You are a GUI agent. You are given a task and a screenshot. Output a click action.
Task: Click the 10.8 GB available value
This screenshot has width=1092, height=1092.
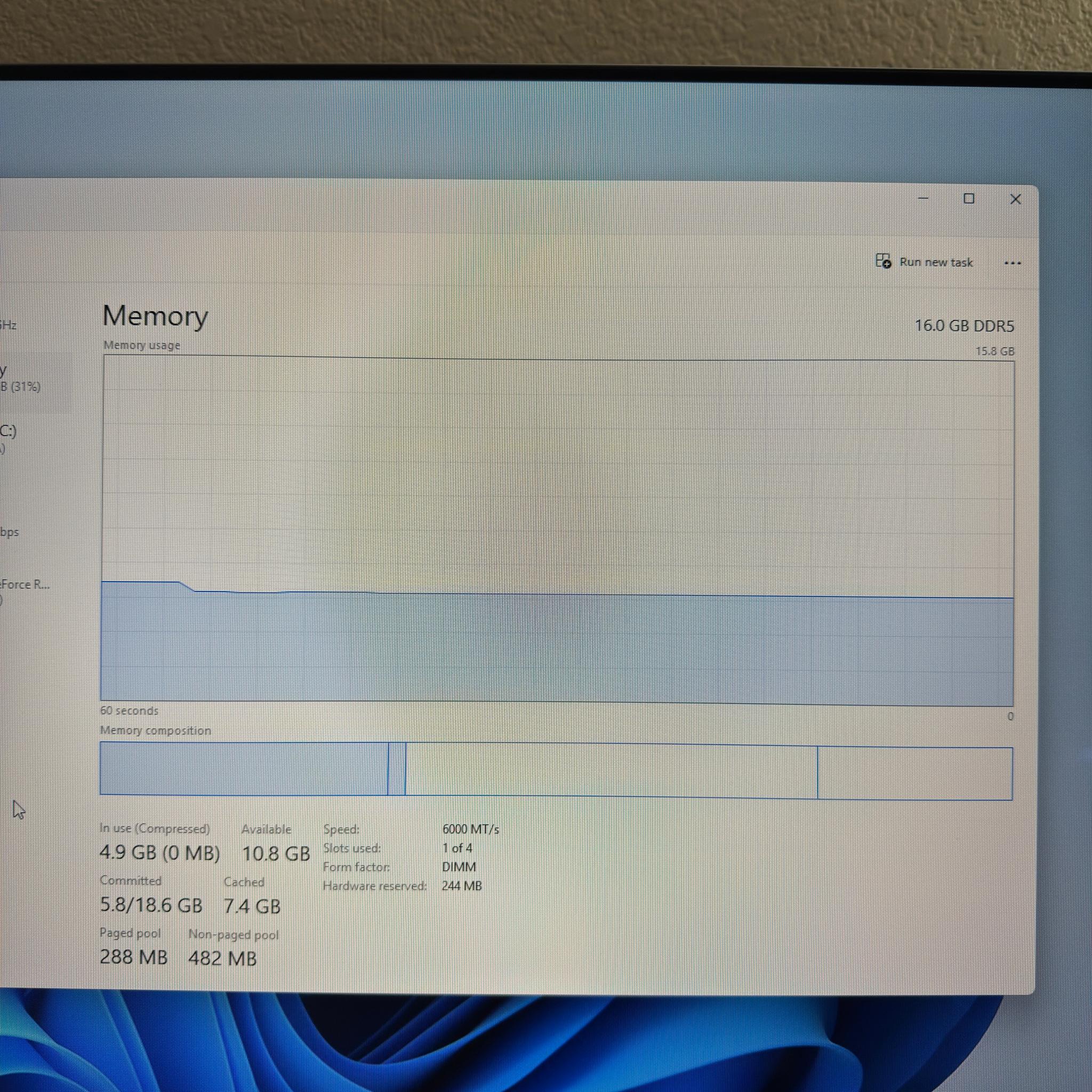276,854
